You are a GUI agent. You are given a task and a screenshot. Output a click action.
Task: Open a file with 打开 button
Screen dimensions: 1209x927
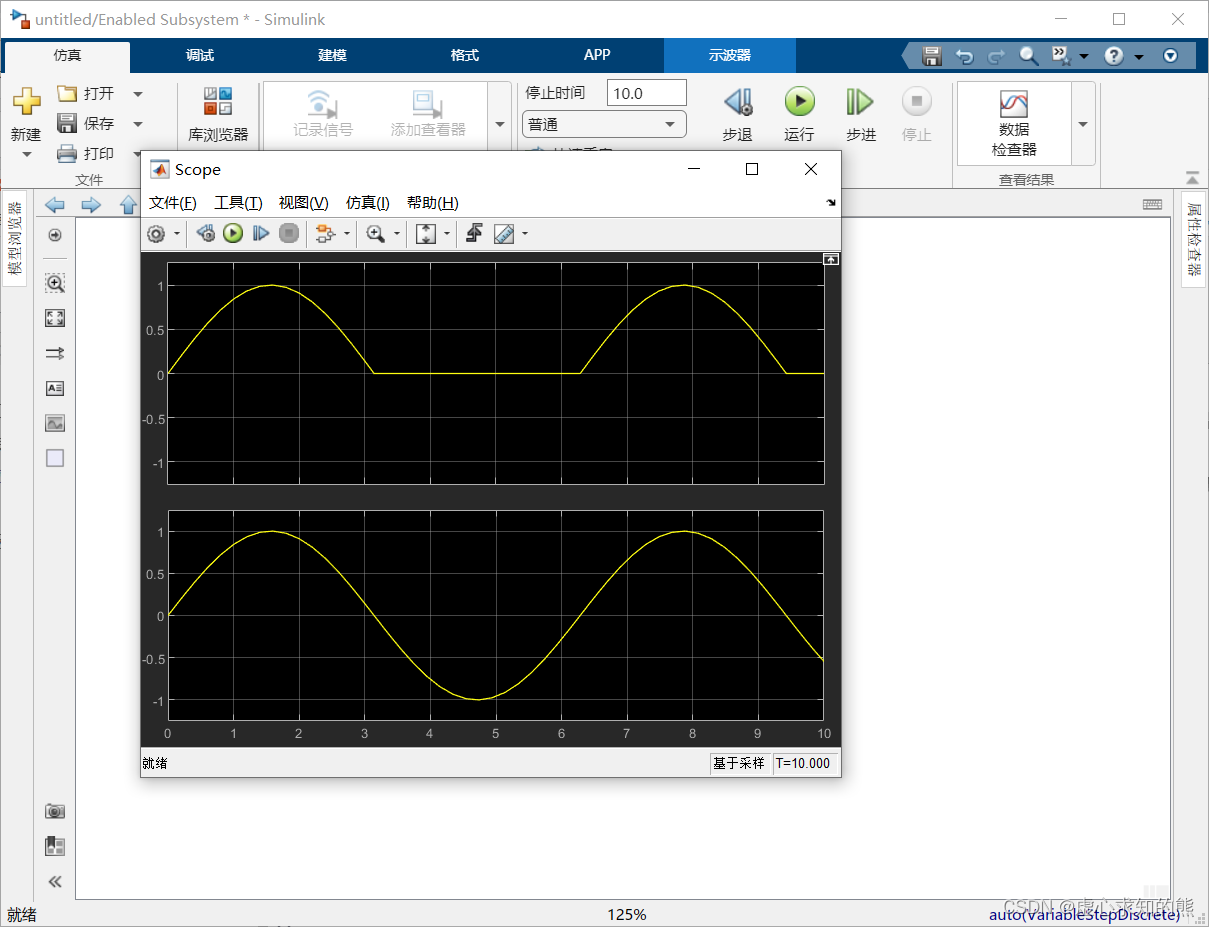[x=86, y=93]
